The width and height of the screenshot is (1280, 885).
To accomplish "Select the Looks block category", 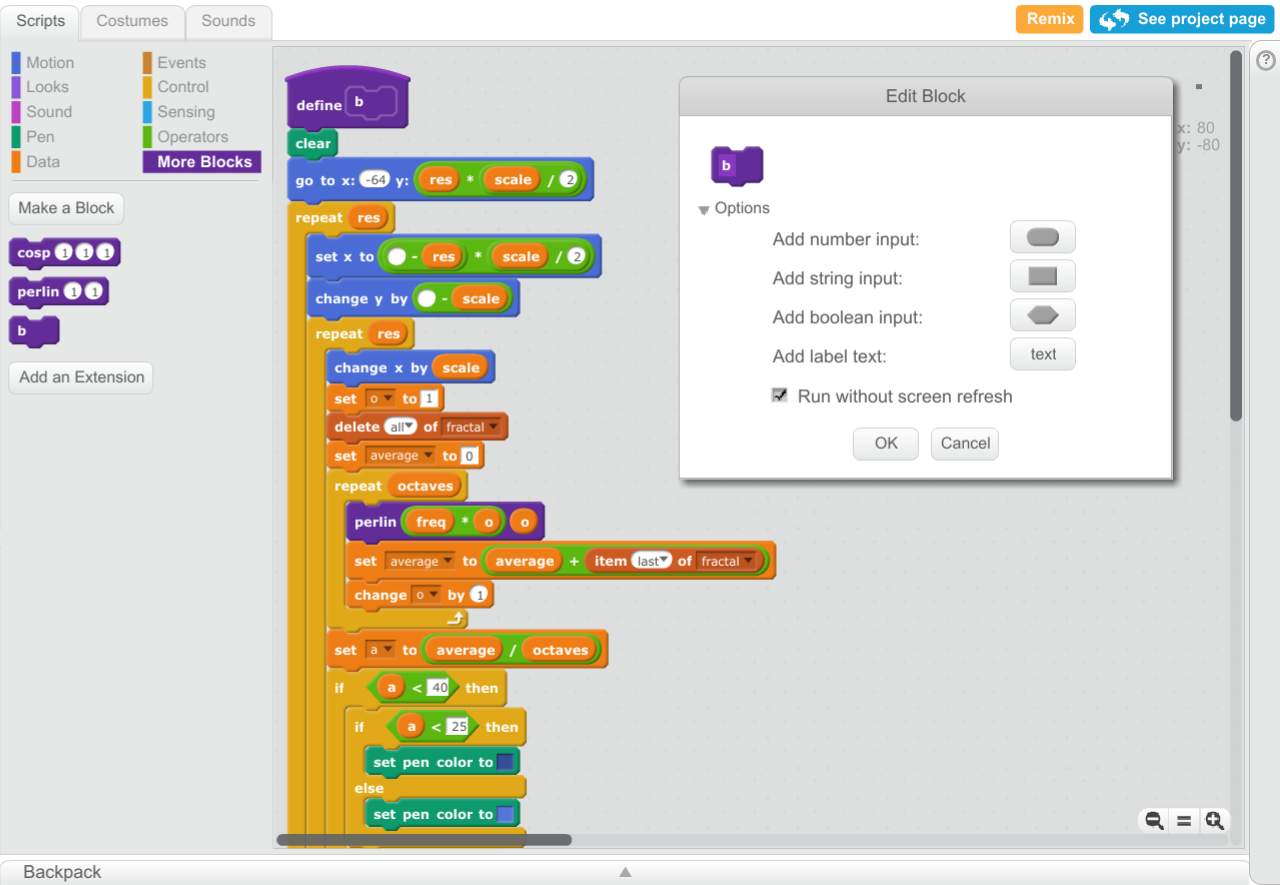I will [47, 87].
